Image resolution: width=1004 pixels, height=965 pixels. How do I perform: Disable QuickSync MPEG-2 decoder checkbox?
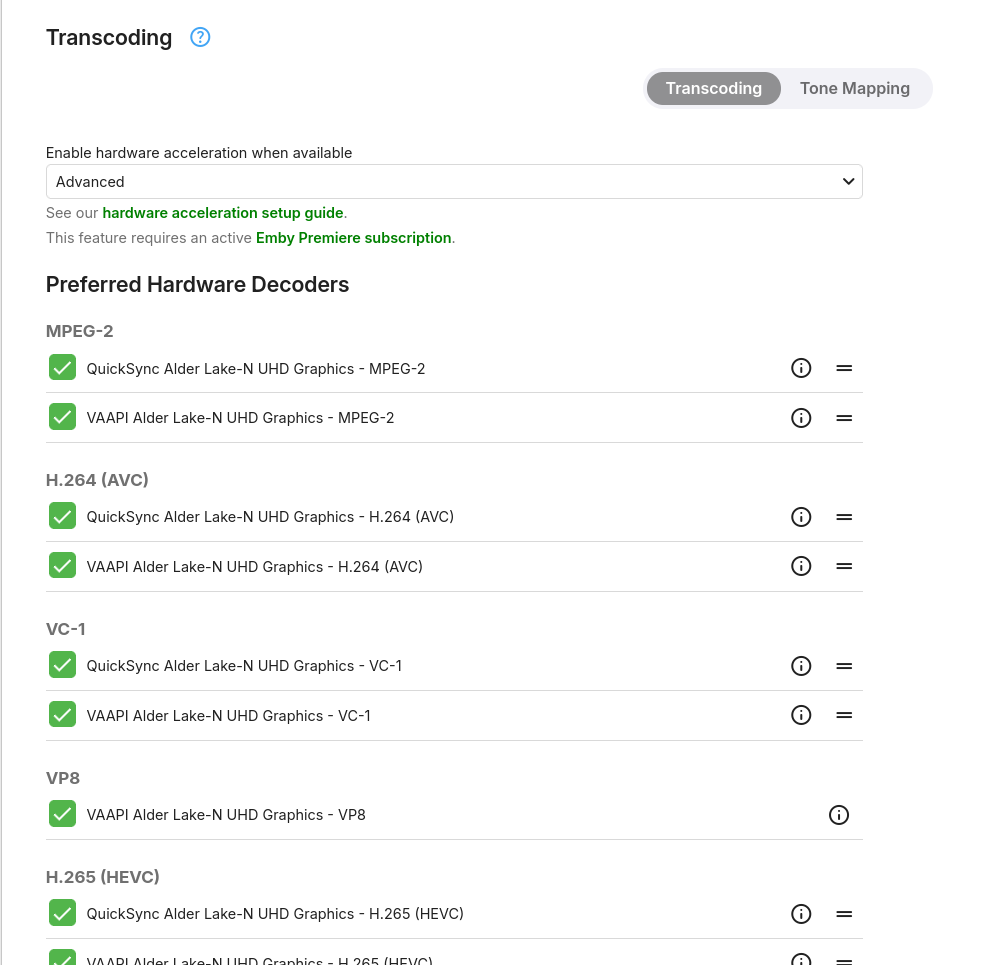(63, 368)
